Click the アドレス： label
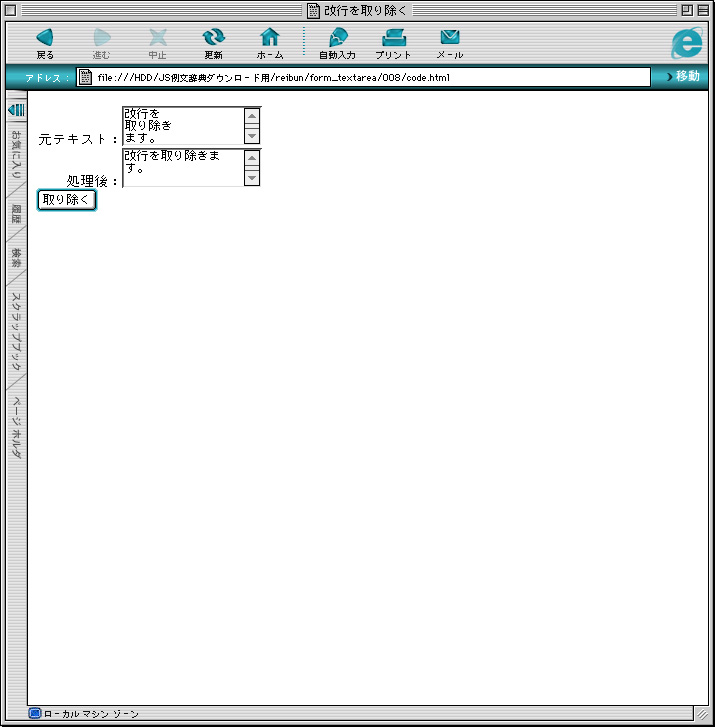715x727 pixels. pos(47,78)
